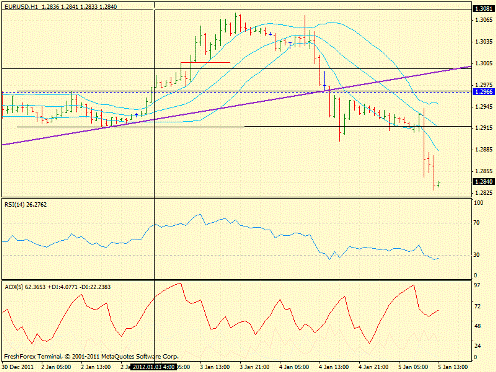
Task: Click the 1.2825 price axis label
Action: tap(484, 193)
